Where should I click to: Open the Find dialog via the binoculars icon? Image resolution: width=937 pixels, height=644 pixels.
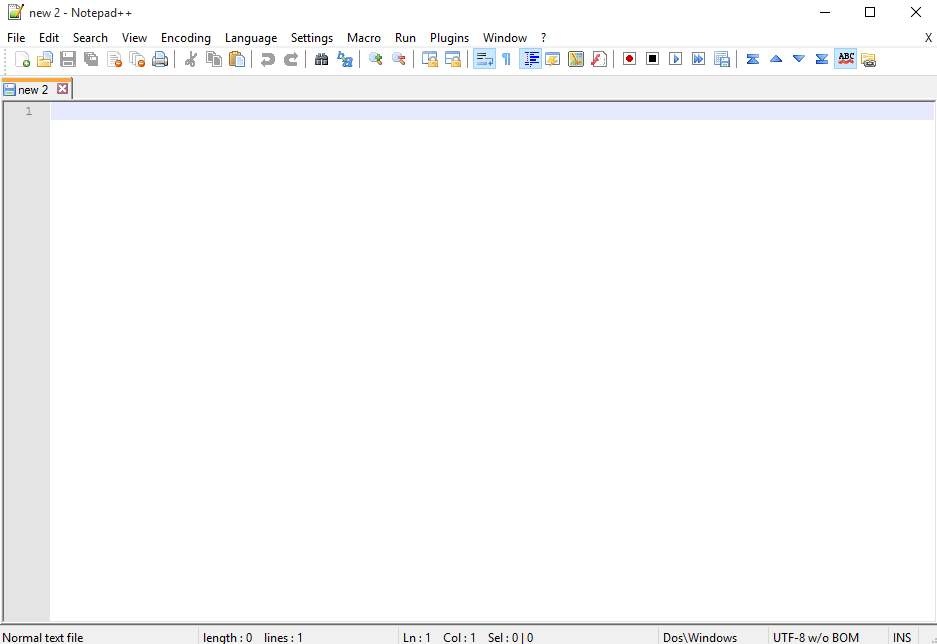coord(321,59)
